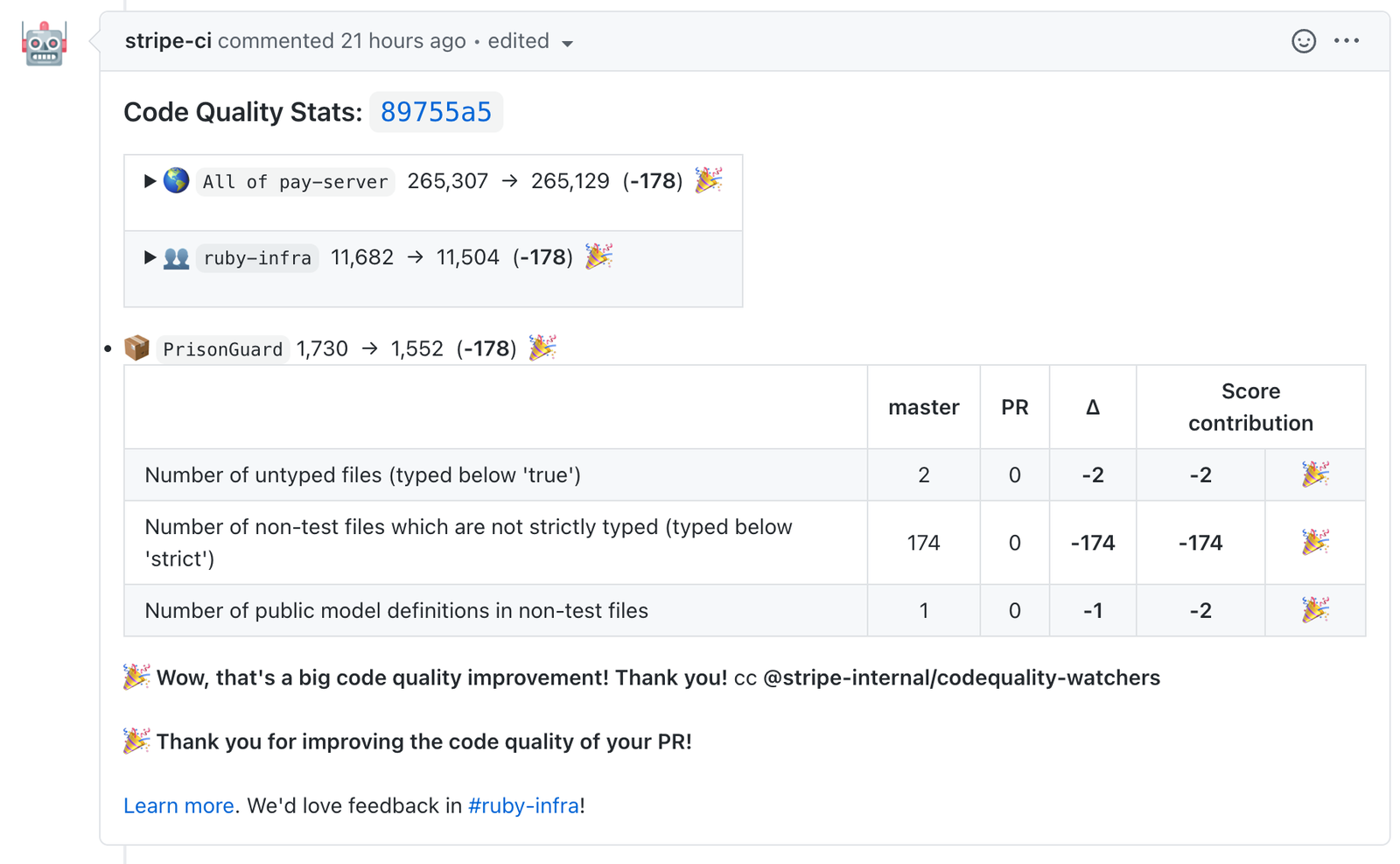Click the @stripe-internal/codequality-watchers mention
The height and width of the screenshot is (864, 1400).
(961, 677)
